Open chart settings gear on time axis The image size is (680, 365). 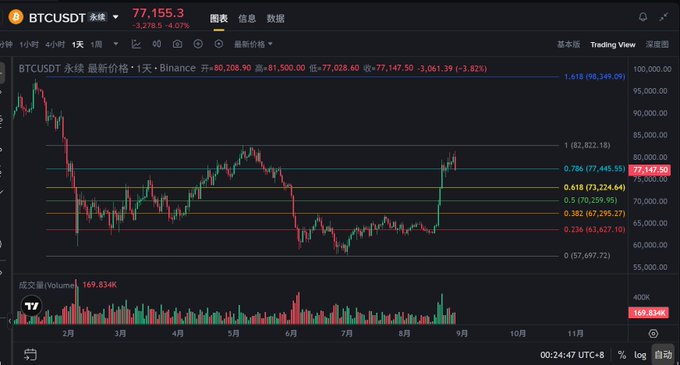click(653, 333)
